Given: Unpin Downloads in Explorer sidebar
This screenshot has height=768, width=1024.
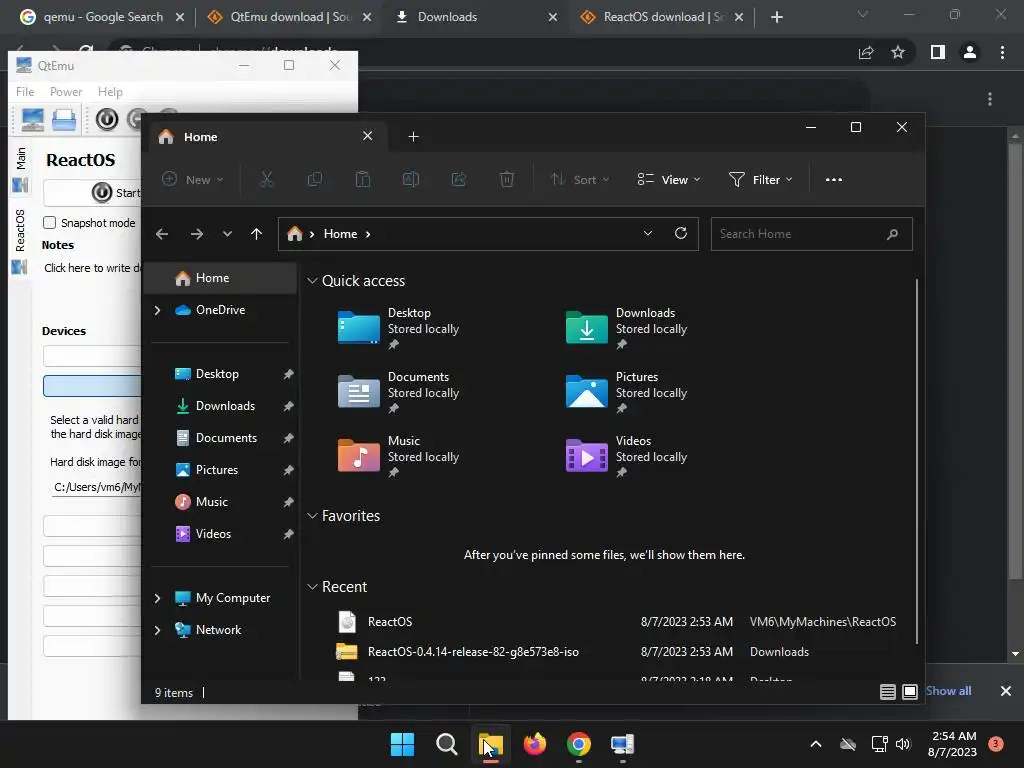Looking at the screenshot, I should 288,406.
